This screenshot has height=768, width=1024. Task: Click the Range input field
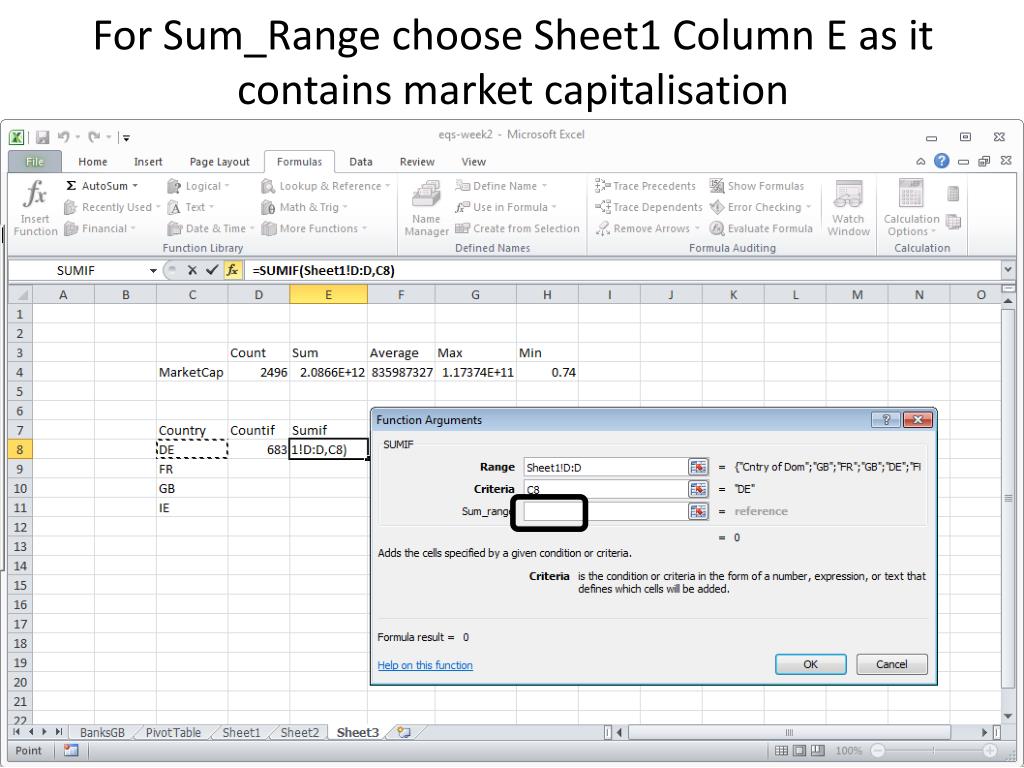coord(606,467)
